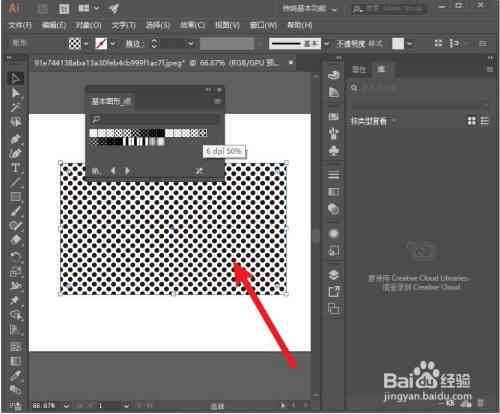
Task: Select the Type (T) tool
Action: (15, 168)
